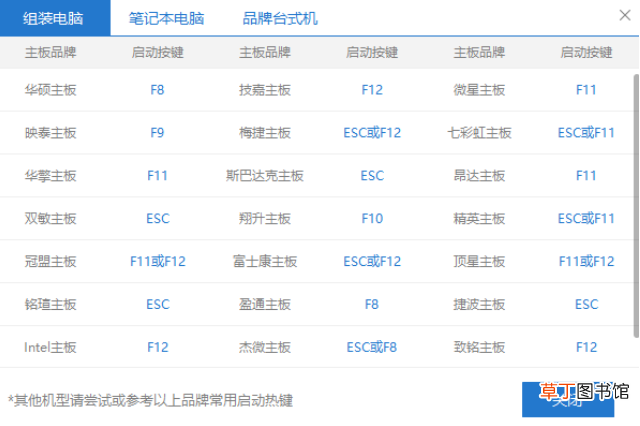Screen dimensions: 640x426
Task: Click the 捷波主板 brand cell
Action: (479, 304)
